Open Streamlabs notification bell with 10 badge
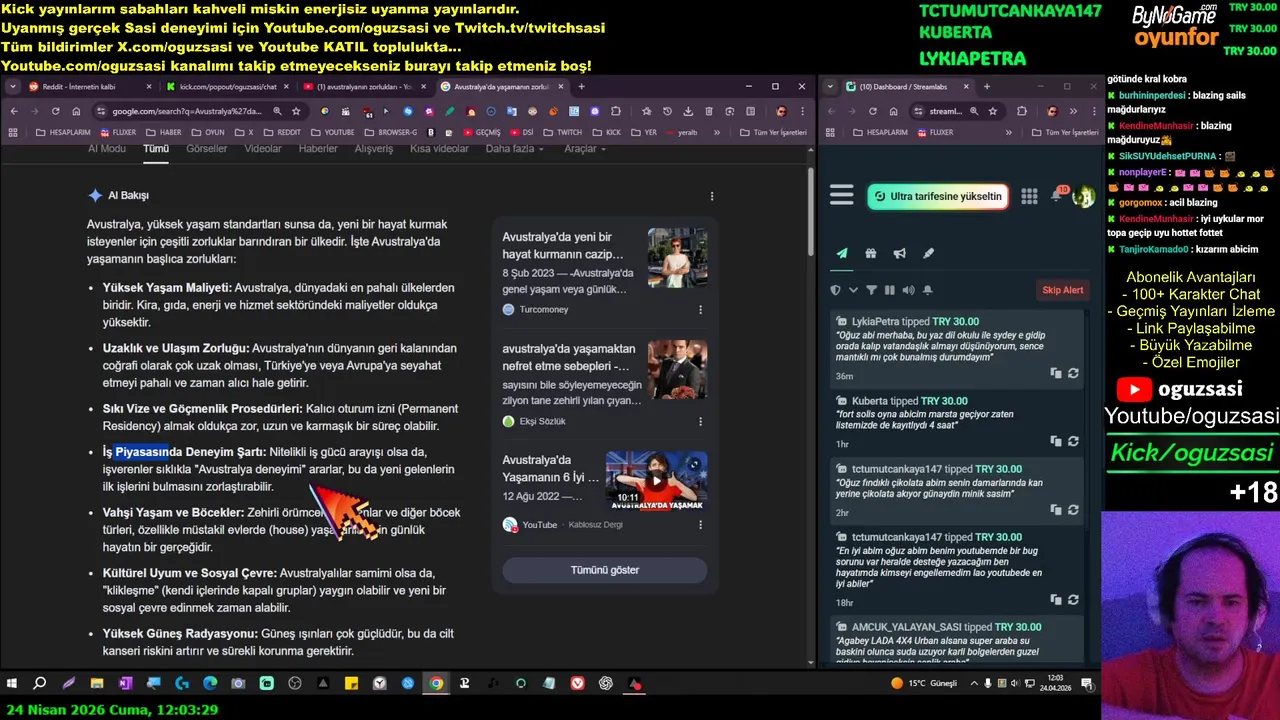The image size is (1280, 720). tap(1057, 195)
